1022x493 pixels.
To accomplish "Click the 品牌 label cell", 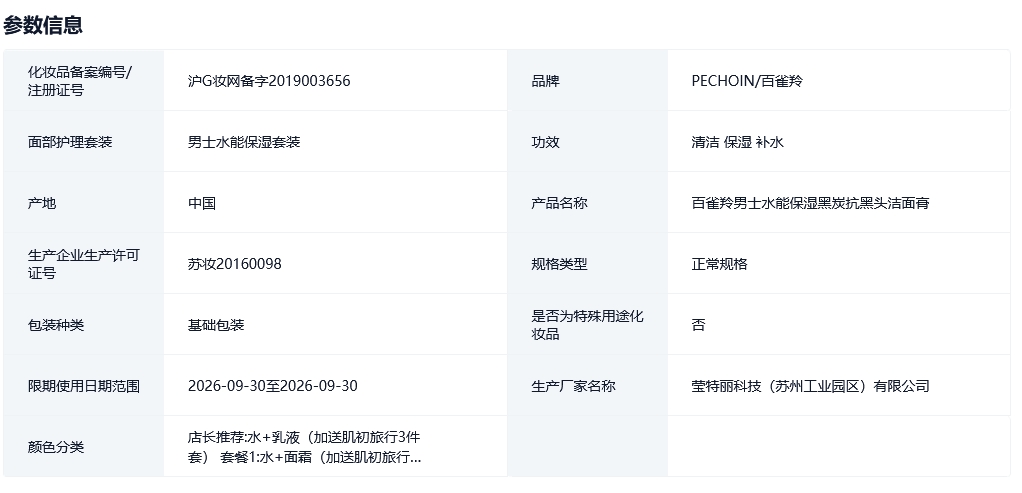I will point(545,81).
